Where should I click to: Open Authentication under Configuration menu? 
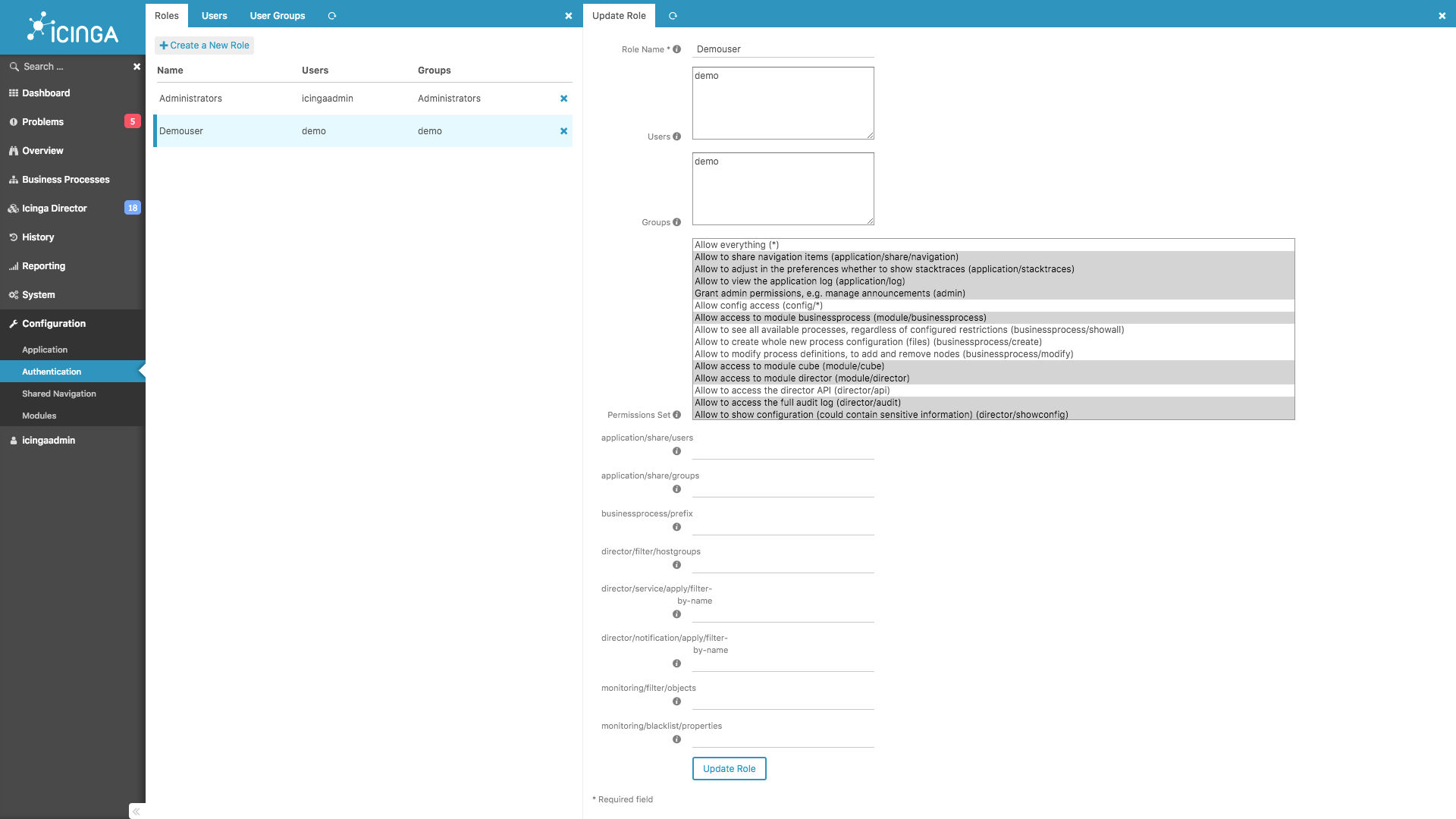(x=51, y=371)
